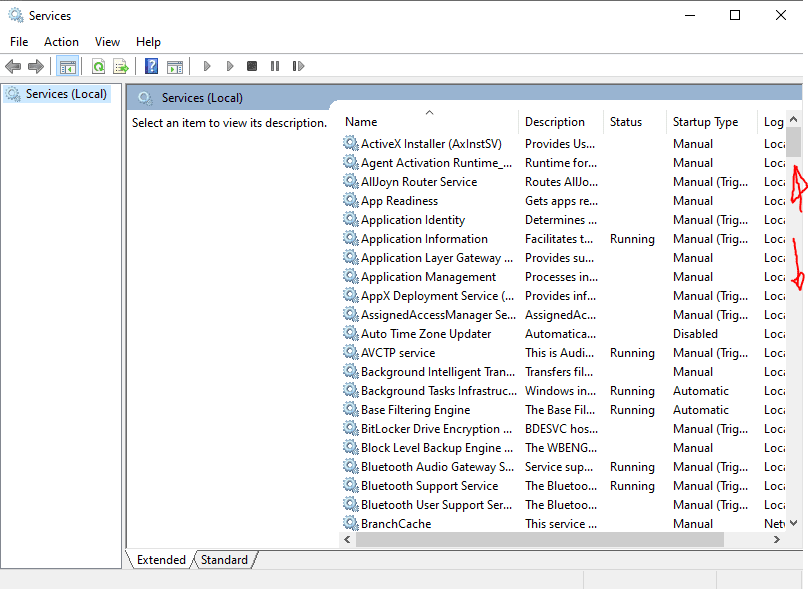Viewport: 808px width, 589px height.
Task: Open the File menu
Action: pyautogui.click(x=19, y=42)
